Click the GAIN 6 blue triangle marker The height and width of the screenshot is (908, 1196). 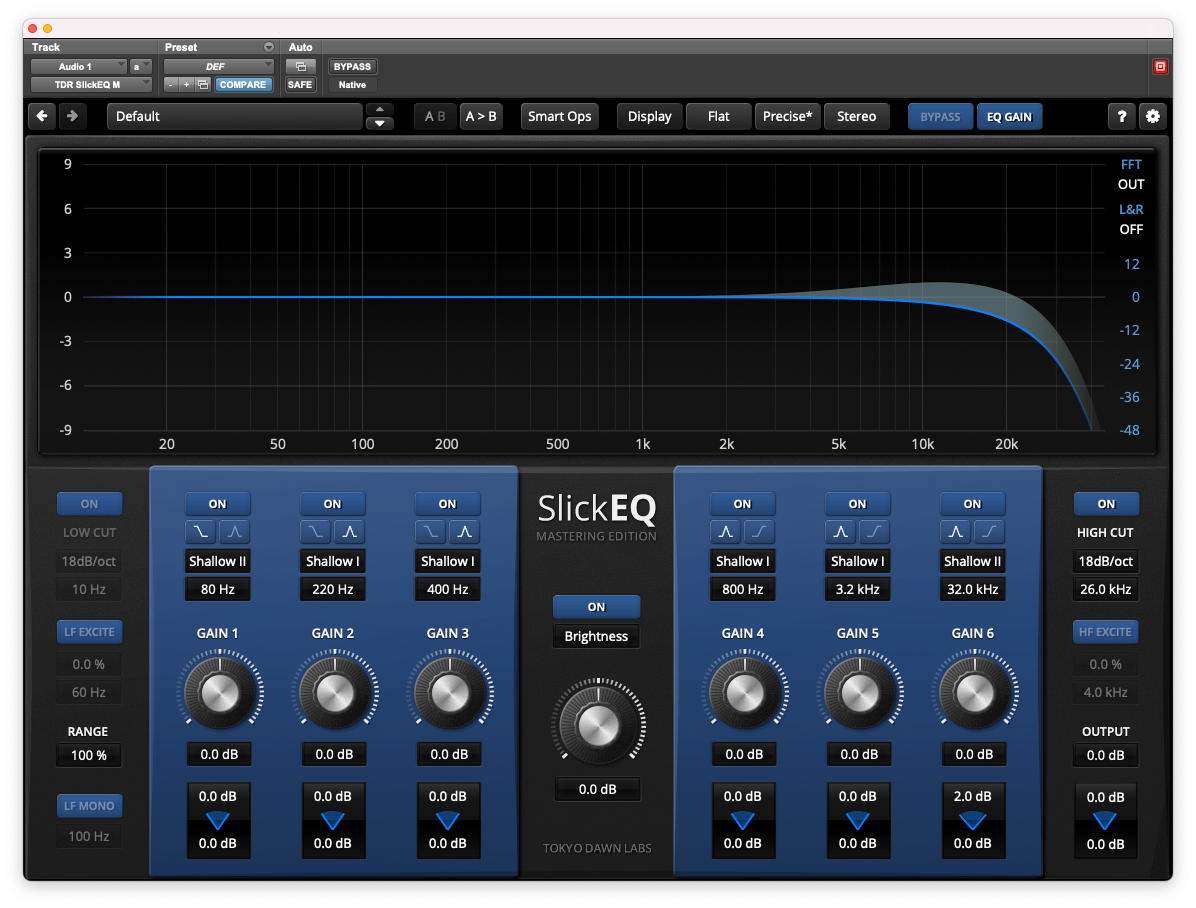973,821
